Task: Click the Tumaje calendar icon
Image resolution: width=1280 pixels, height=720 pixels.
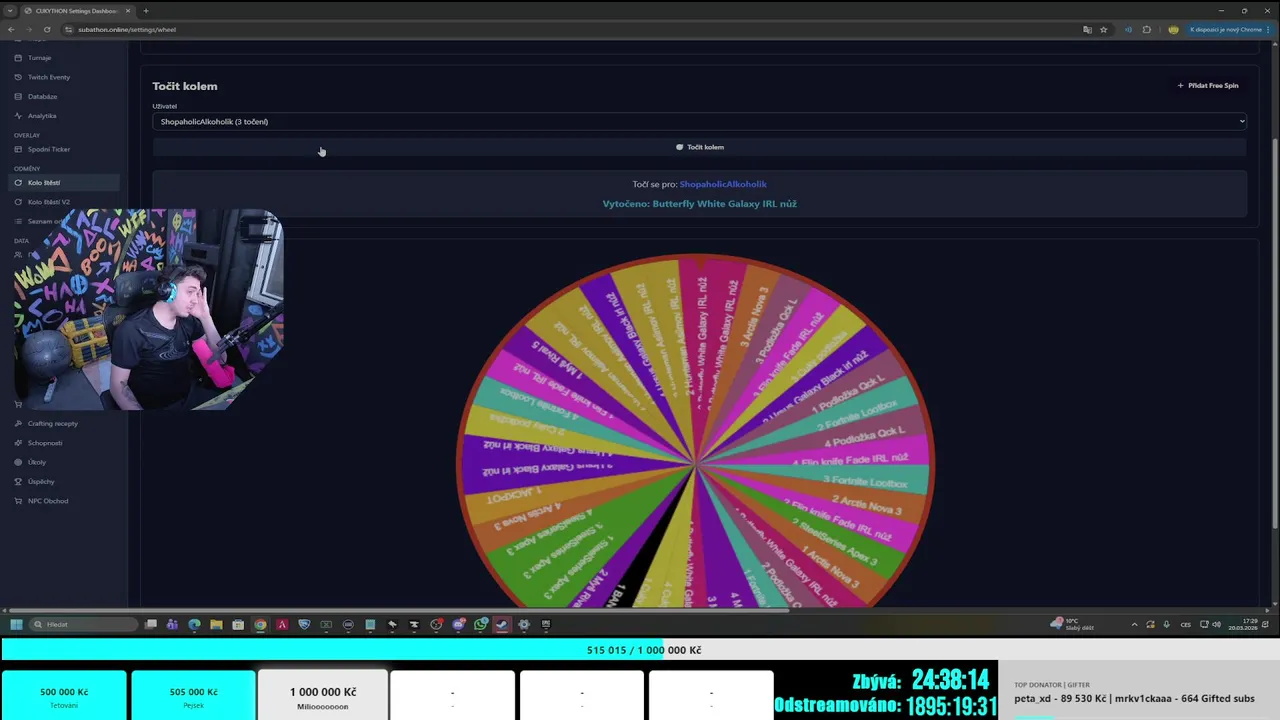Action: click(x=18, y=58)
